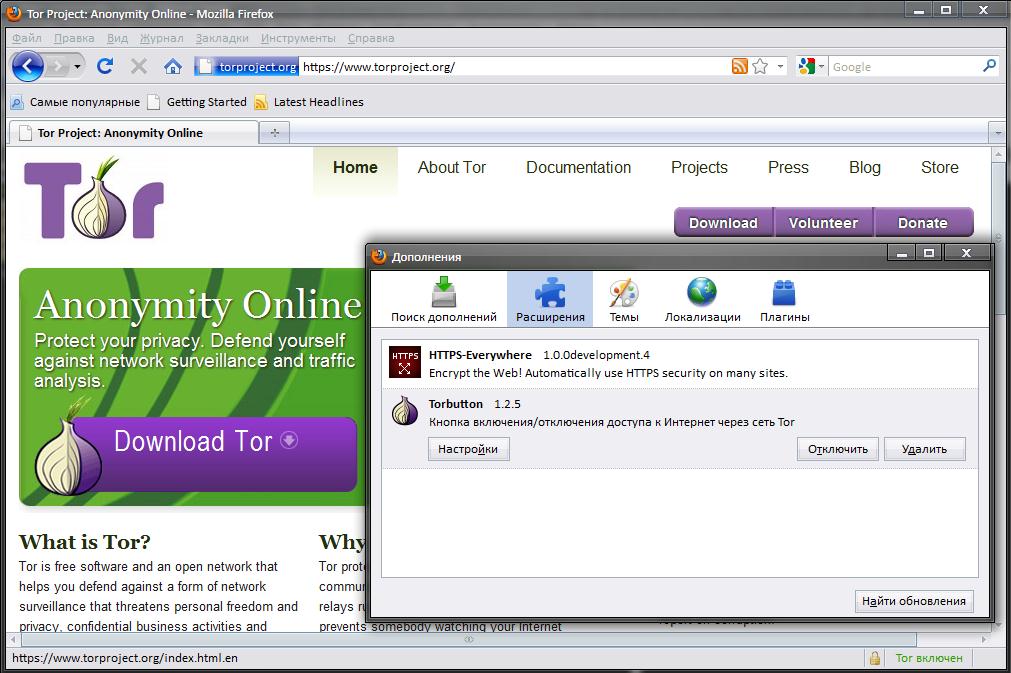Click in the Google search field
1011x673 pixels.
[903, 67]
